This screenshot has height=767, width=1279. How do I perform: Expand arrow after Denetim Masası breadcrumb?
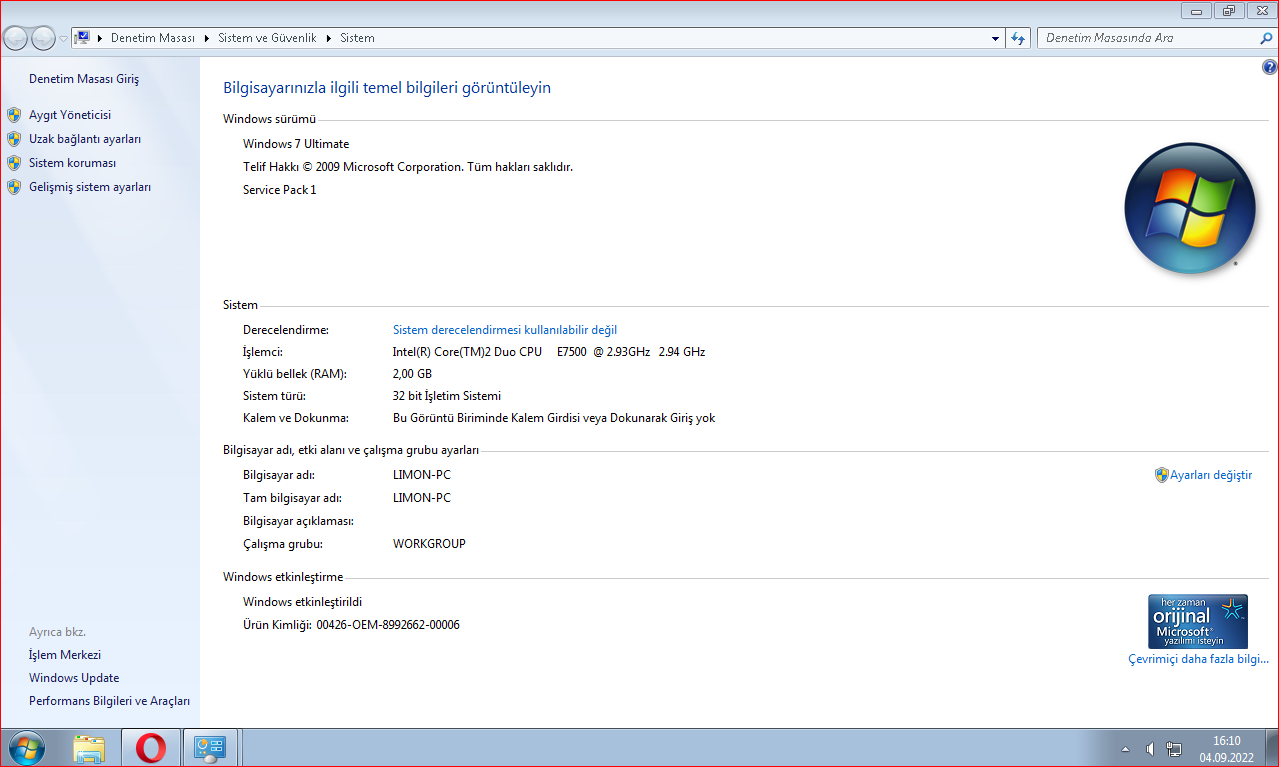point(207,38)
